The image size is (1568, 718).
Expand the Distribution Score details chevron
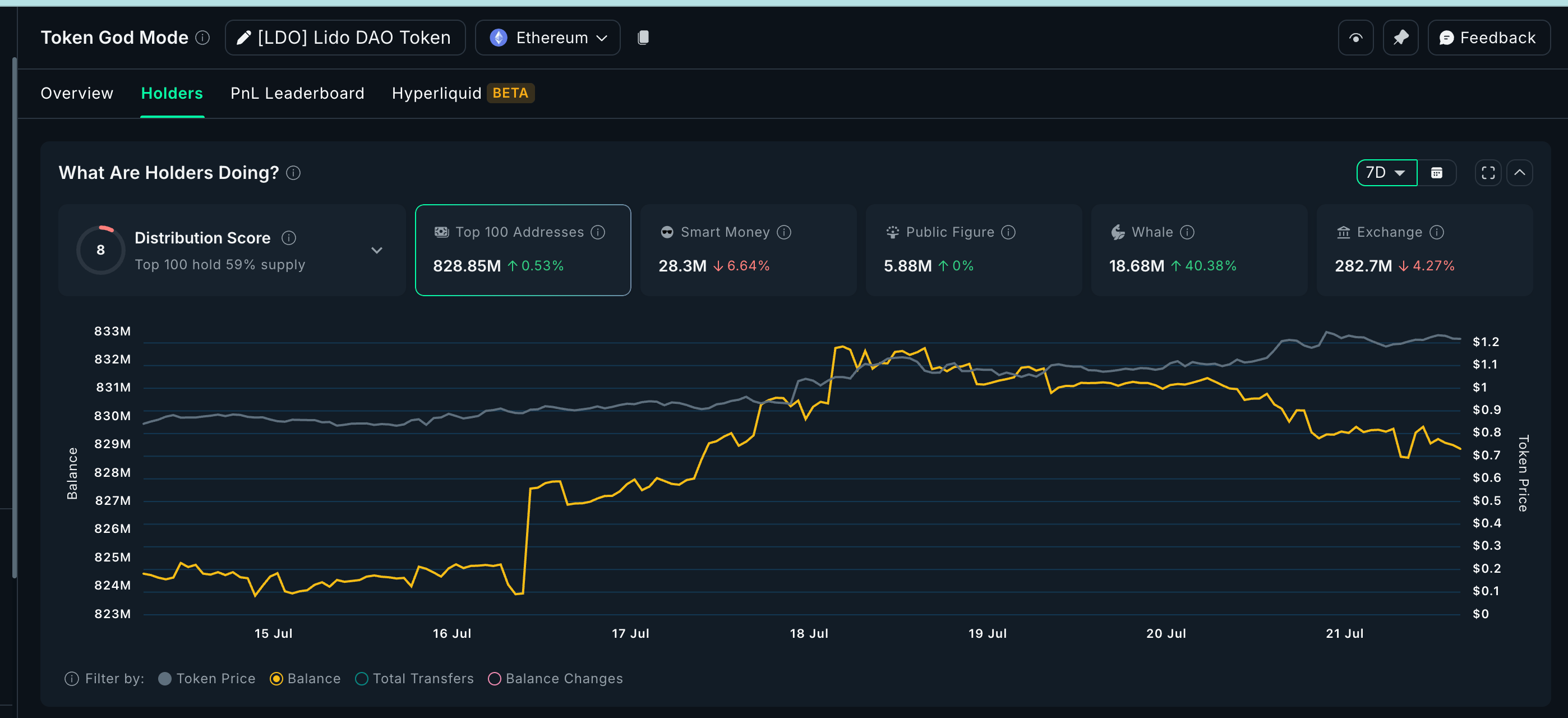point(377,250)
